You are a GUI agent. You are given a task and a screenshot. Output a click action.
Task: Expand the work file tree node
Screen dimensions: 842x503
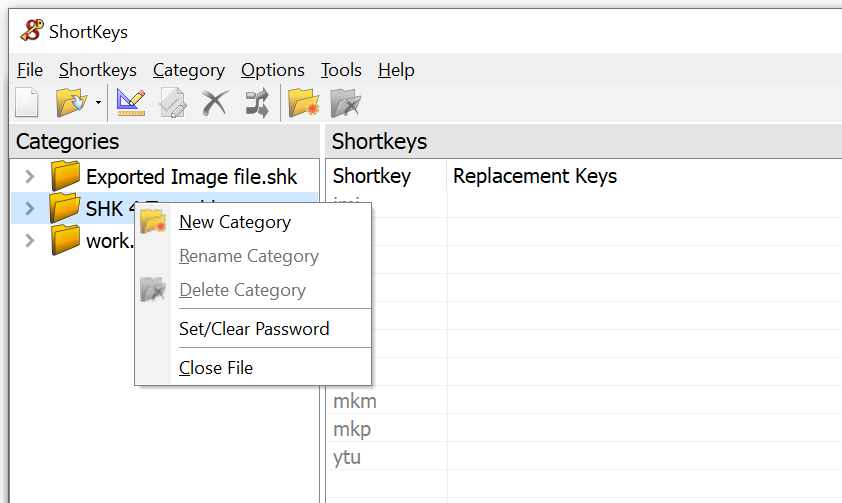tap(29, 240)
